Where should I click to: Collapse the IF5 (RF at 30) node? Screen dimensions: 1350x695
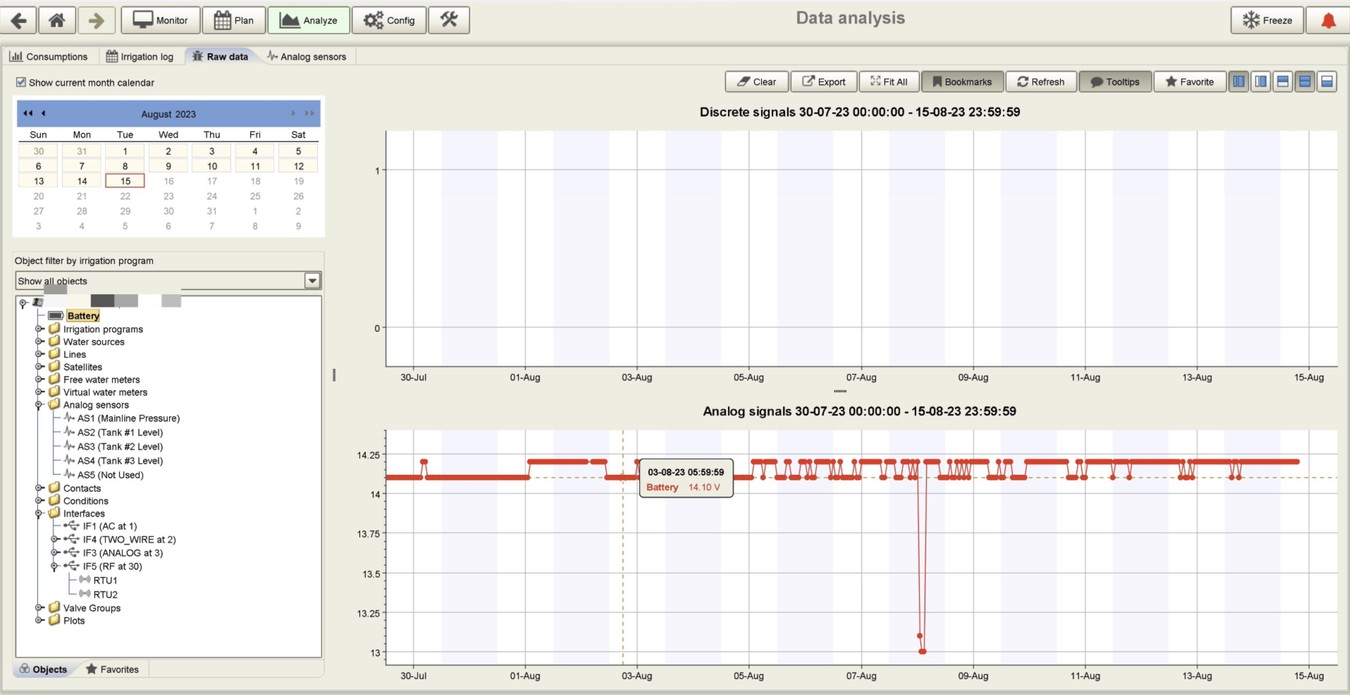pos(55,567)
